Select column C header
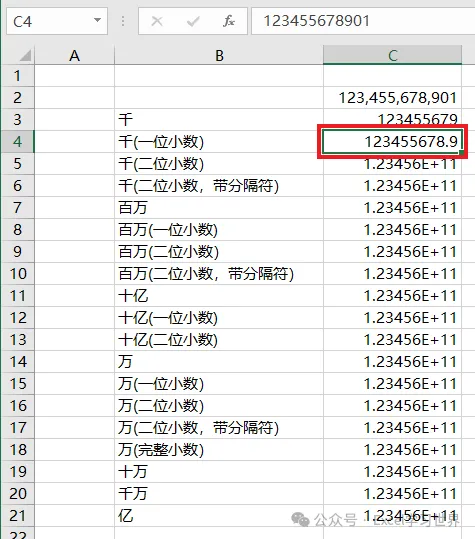 (393, 55)
